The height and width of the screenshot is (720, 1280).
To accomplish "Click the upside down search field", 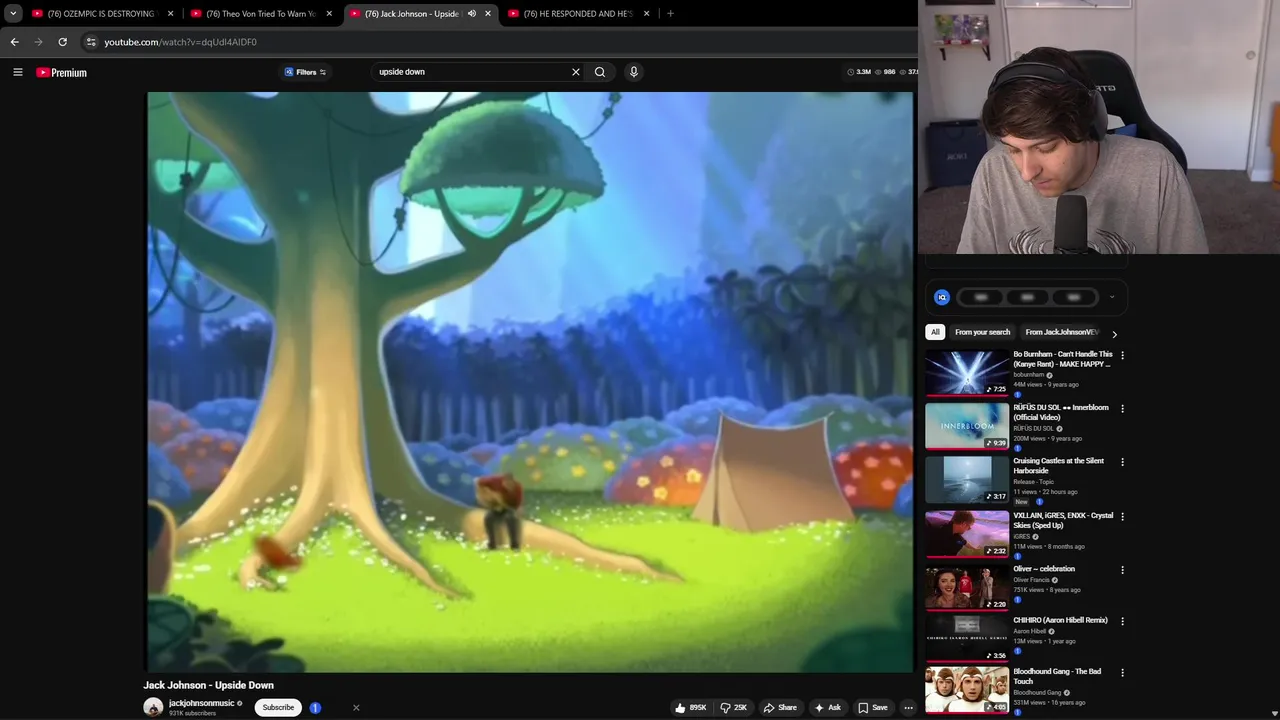I will (470, 72).
